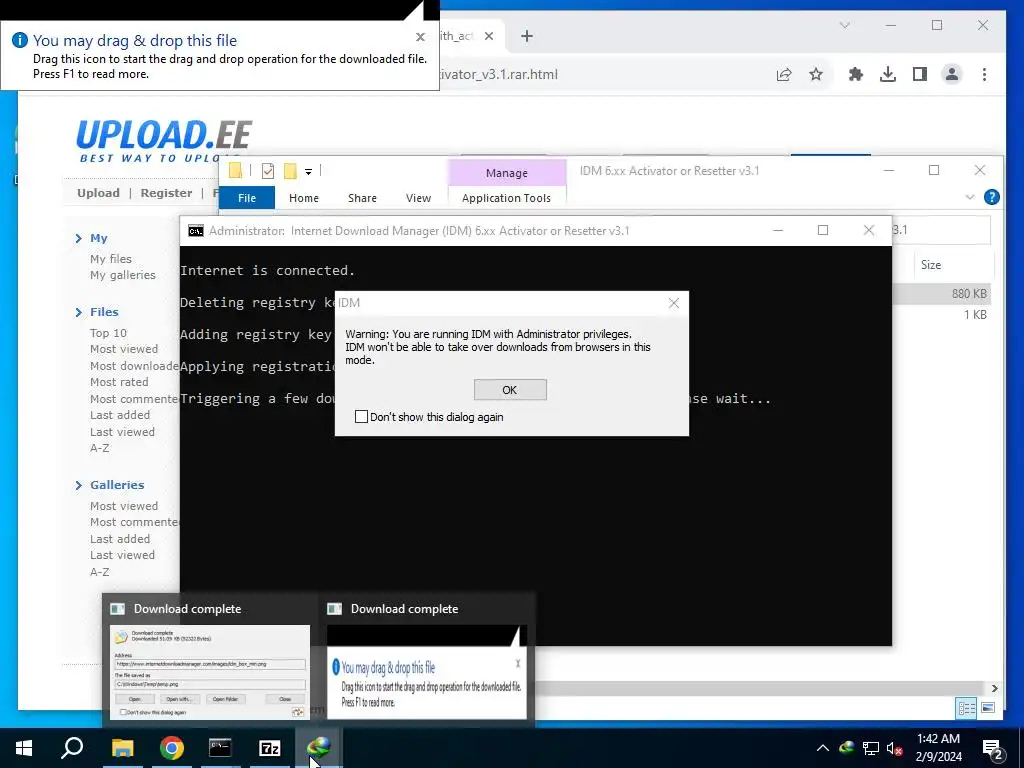Open File Explorer from taskbar
Viewport: 1024px width, 768px height.
122,748
